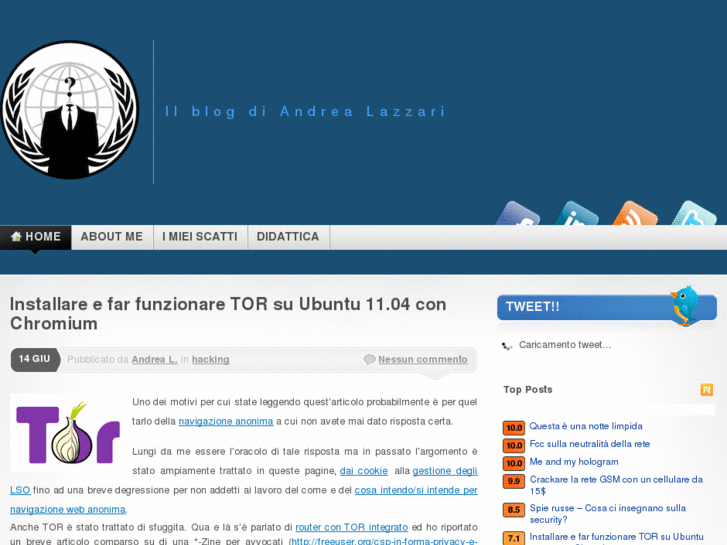Image resolution: width=727 pixels, height=545 pixels.
Task: Open top post Questa è una notte limpida
Action: pyautogui.click(x=586, y=426)
